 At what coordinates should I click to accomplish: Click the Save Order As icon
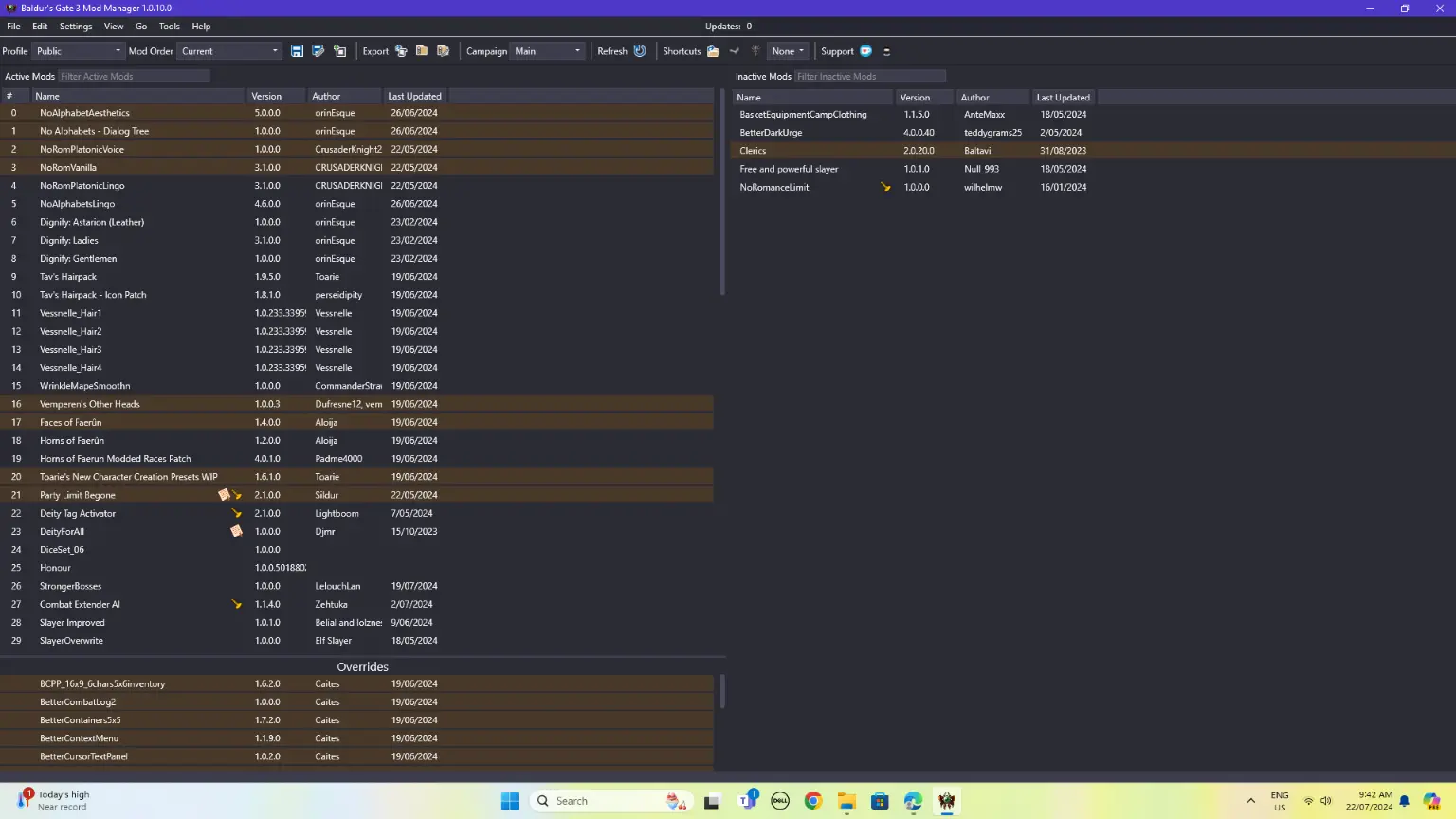318,51
